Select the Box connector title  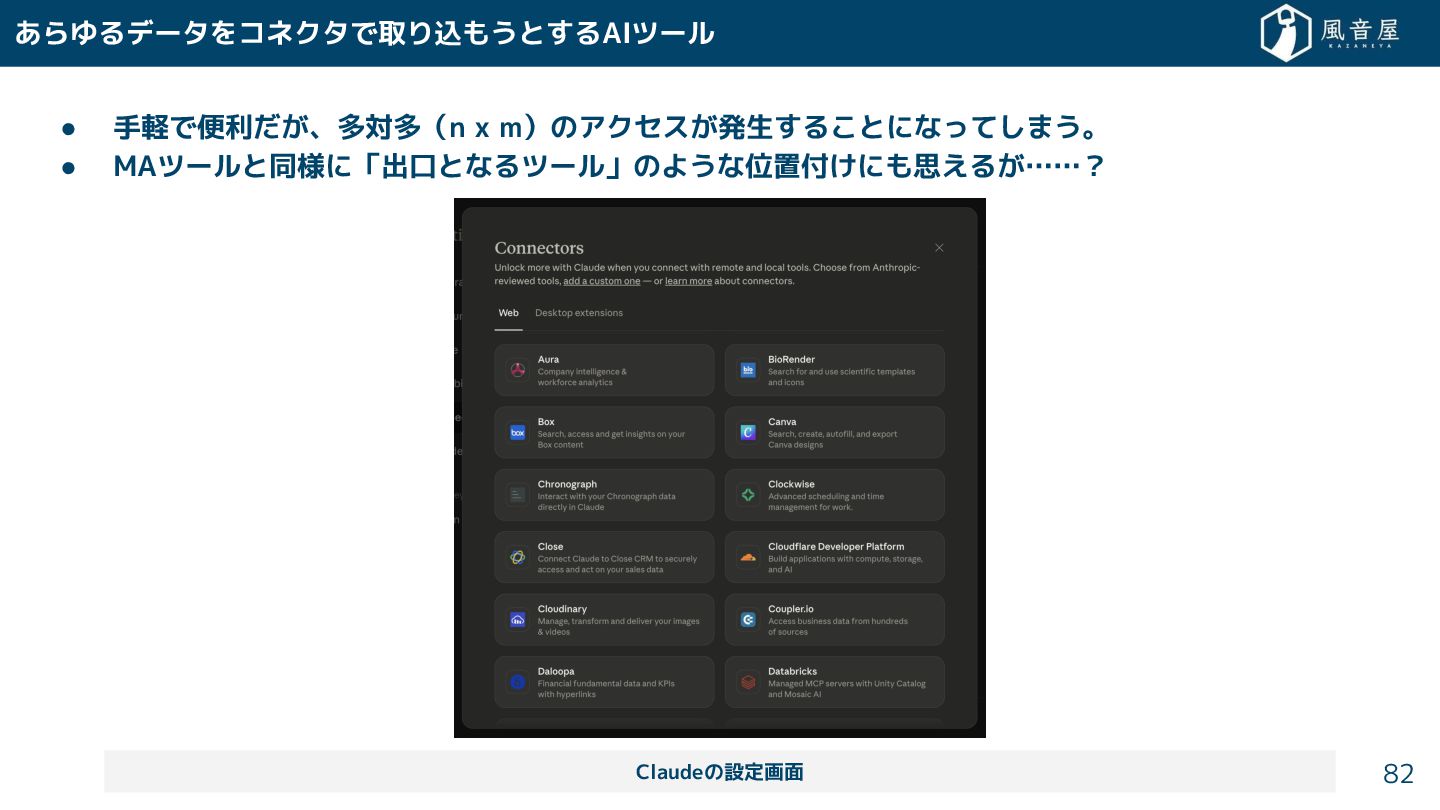pos(546,422)
